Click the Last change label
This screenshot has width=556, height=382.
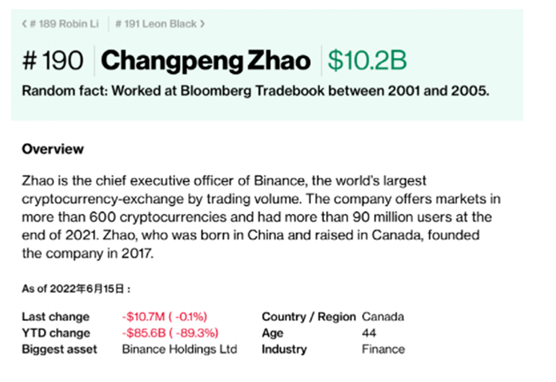[x=56, y=316]
